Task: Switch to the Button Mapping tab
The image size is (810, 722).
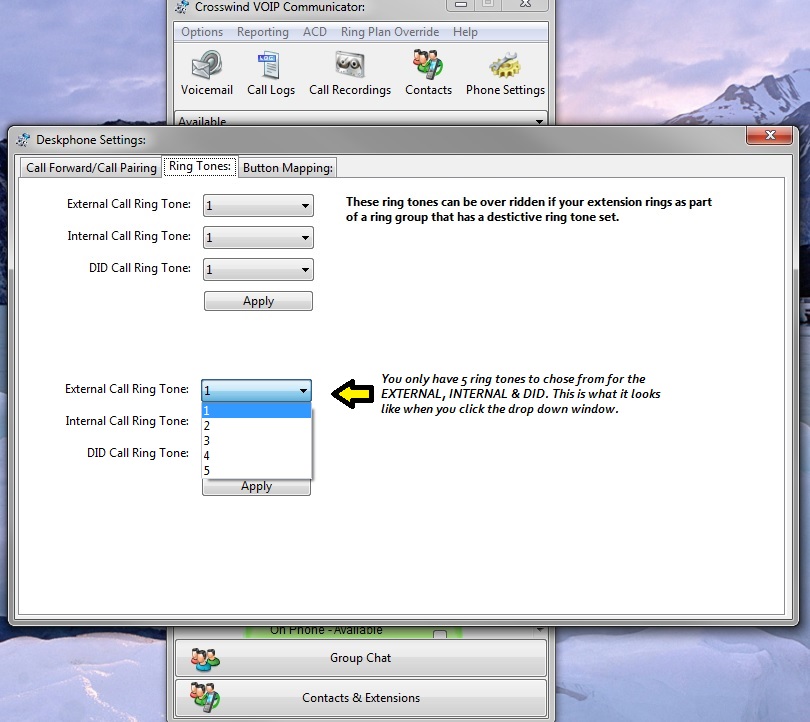Action: point(287,168)
